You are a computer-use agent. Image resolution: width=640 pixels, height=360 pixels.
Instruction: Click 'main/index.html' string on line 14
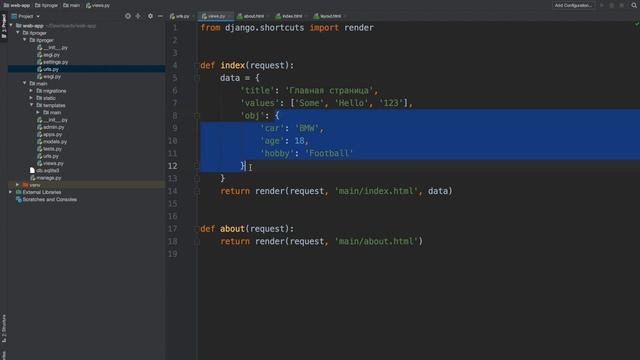tap(376, 191)
